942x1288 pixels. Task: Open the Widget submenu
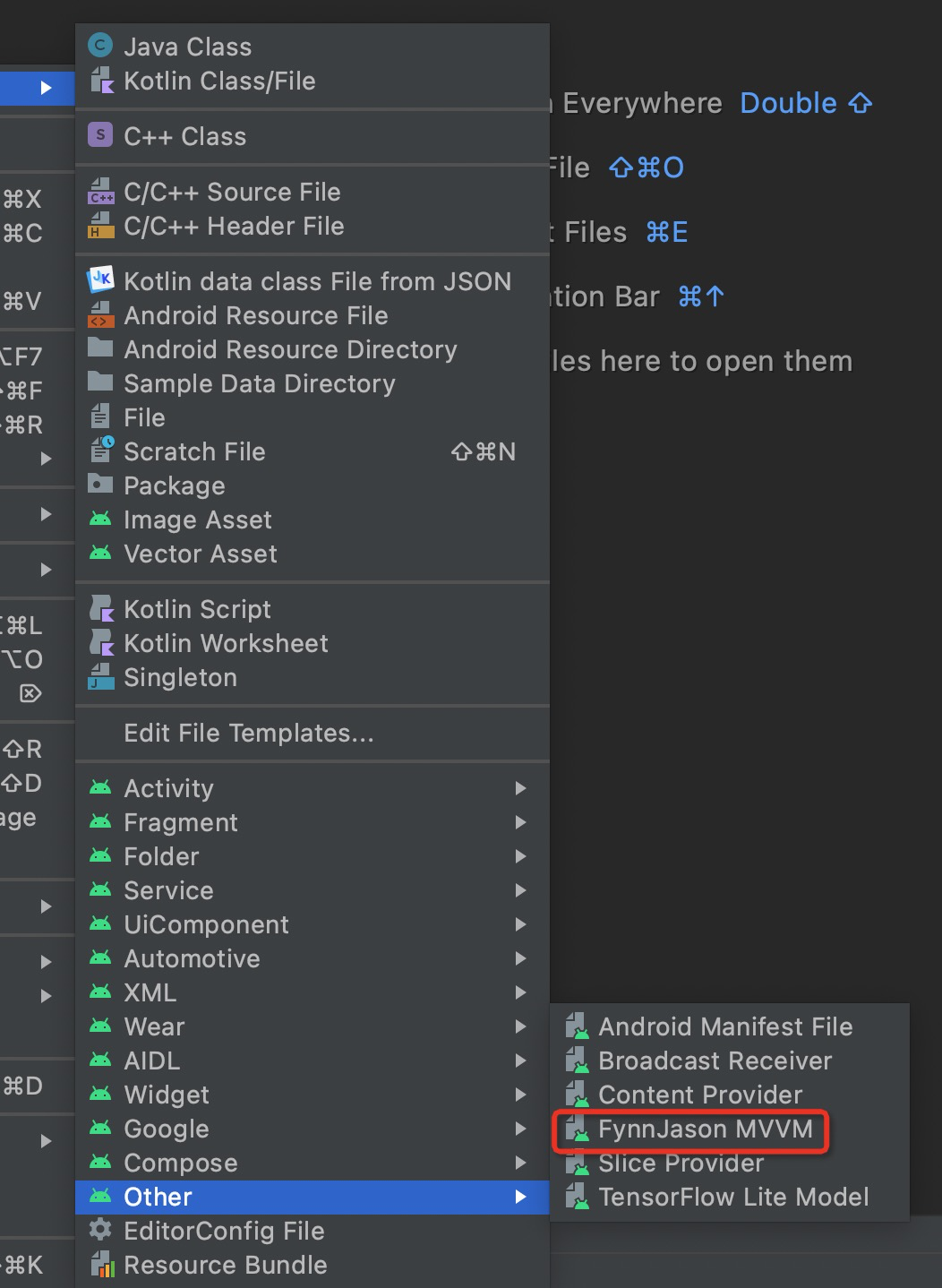tap(313, 1095)
